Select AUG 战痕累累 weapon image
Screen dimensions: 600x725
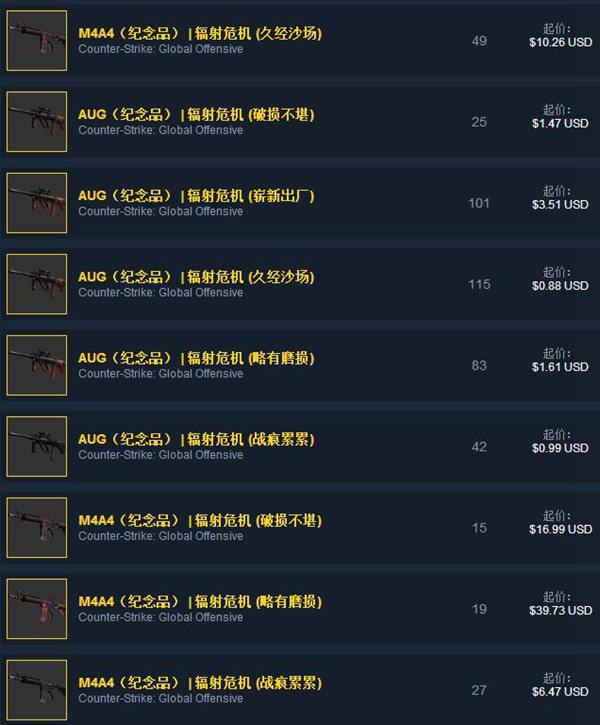pos(37,446)
